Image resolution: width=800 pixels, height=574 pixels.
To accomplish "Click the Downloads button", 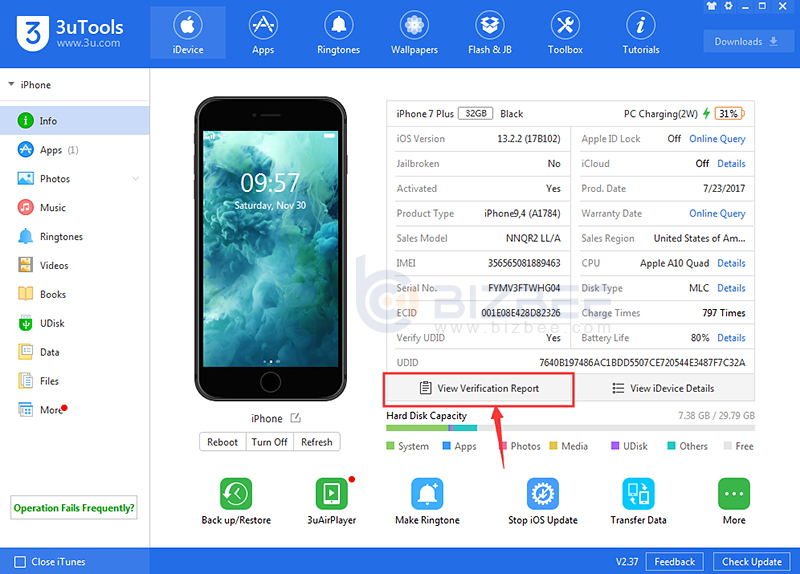I will click(x=746, y=41).
